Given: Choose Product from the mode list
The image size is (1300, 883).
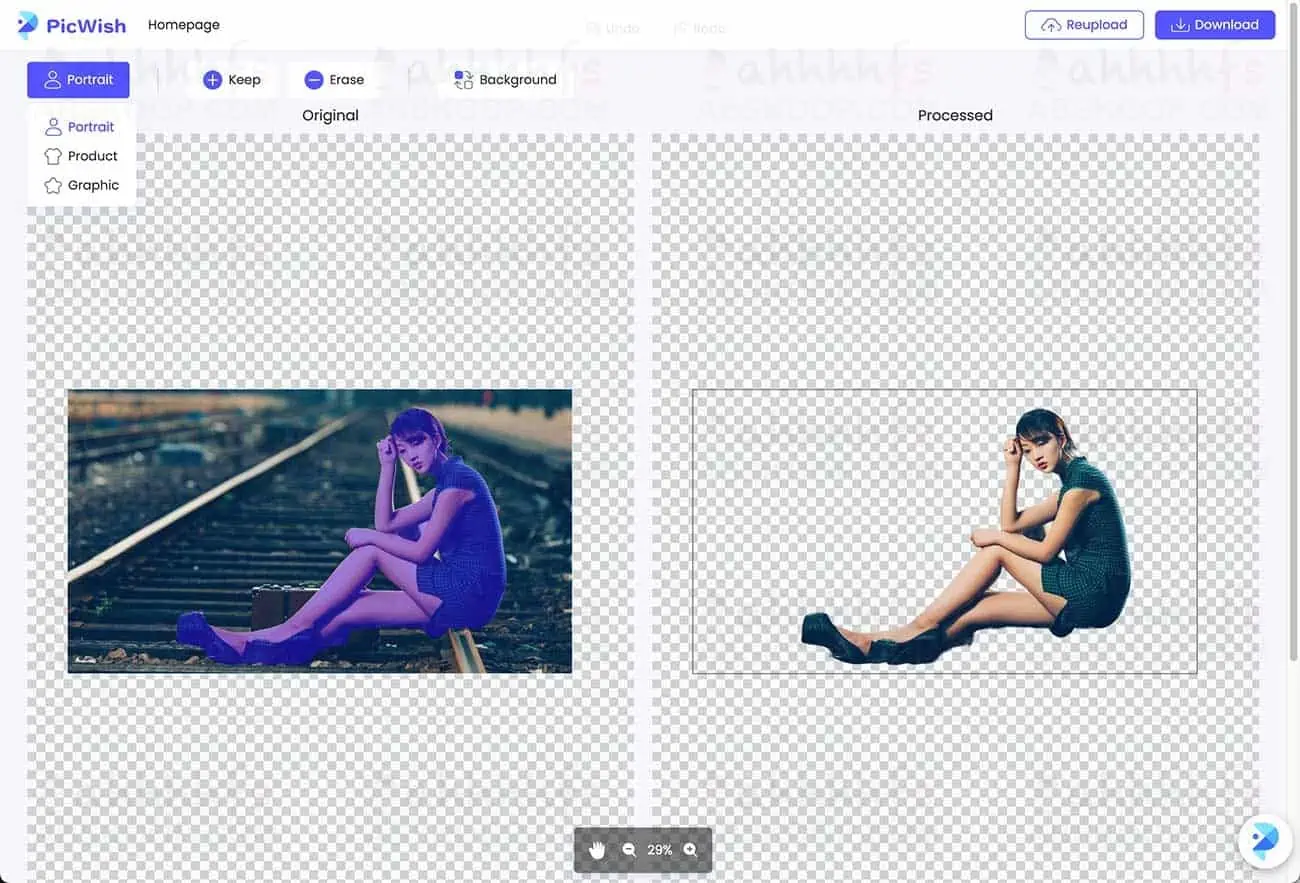Looking at the screenshot, I should [x=81, y=156].
